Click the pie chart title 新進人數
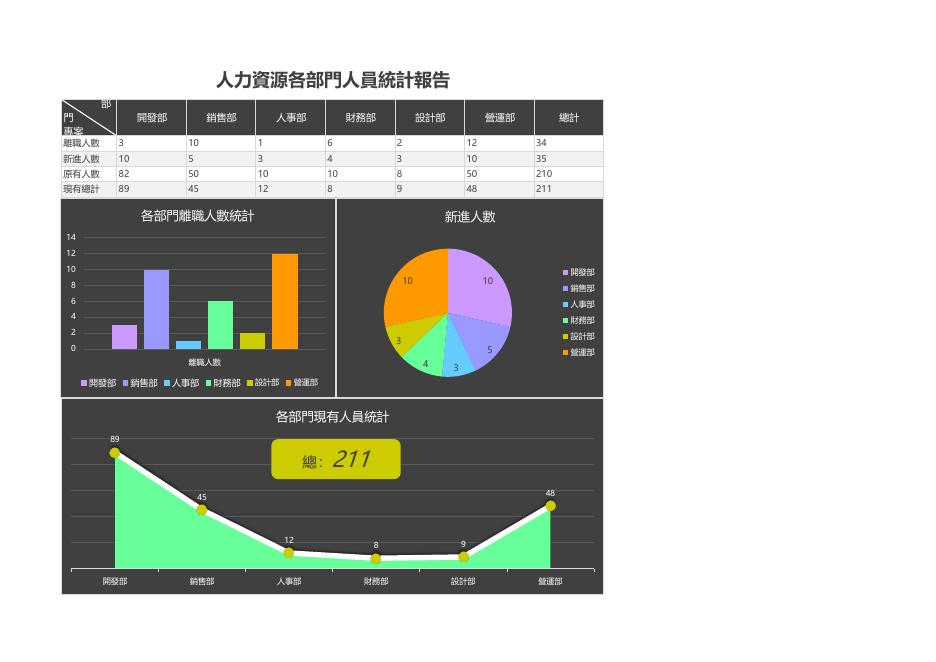The height and width of the screenshot is (662, 936). pos(470,217)
